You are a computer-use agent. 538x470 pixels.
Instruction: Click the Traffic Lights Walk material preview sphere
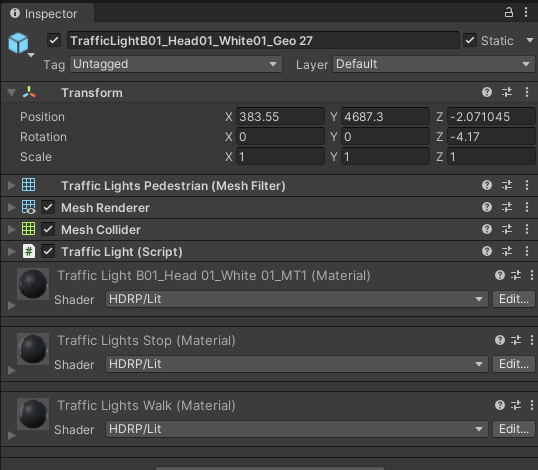click(x=33, y=414)
